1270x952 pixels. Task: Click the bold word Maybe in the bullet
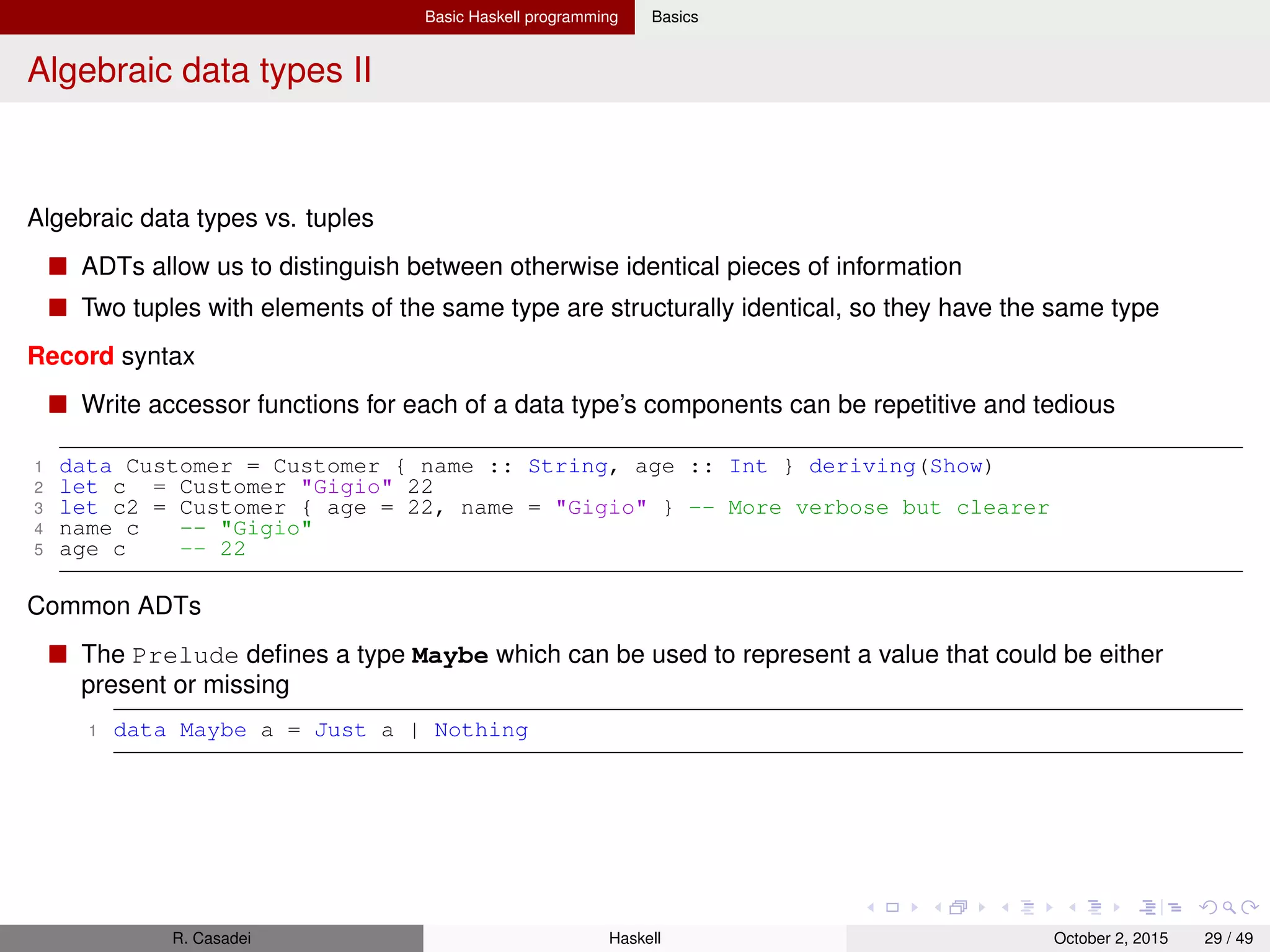450,655
